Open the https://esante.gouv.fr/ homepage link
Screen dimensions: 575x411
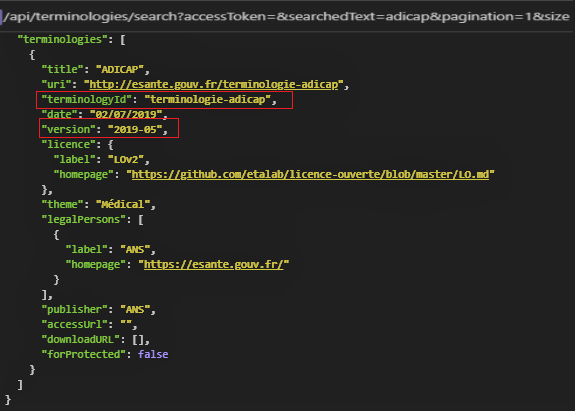pyautogui.click(x=214, y=265)
